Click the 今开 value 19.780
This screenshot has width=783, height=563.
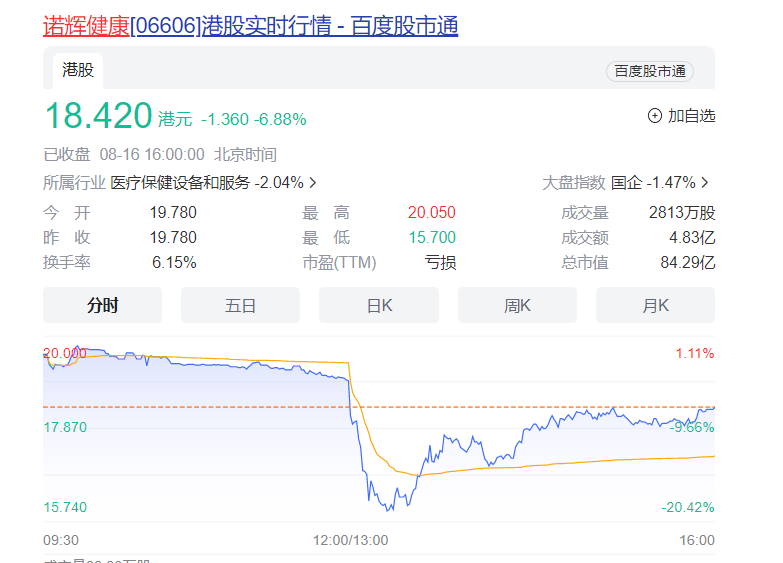click(173, 213)
